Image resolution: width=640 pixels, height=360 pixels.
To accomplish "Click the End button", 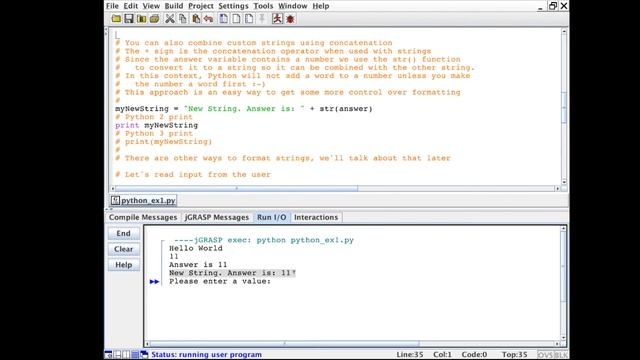I will [x=124, y=233].
